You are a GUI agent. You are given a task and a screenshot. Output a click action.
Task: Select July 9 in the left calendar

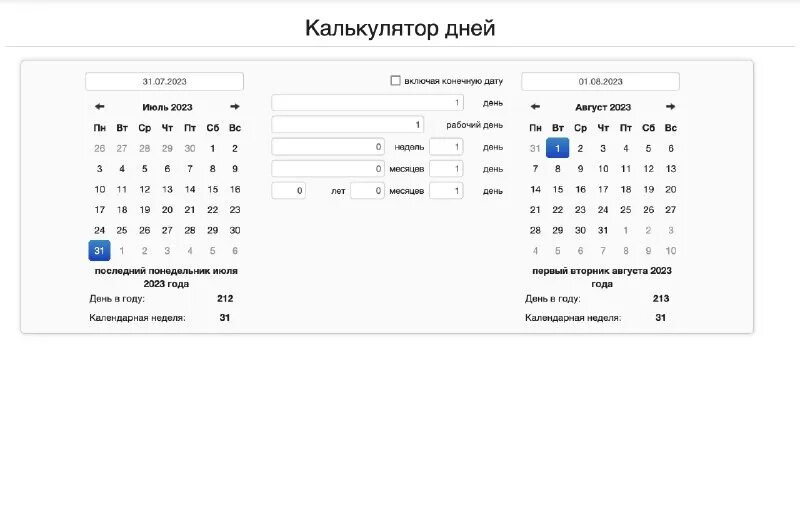click(235, 169)
